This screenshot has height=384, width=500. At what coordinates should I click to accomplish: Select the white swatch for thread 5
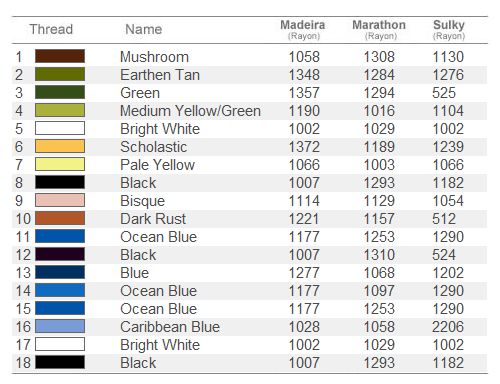60,128
